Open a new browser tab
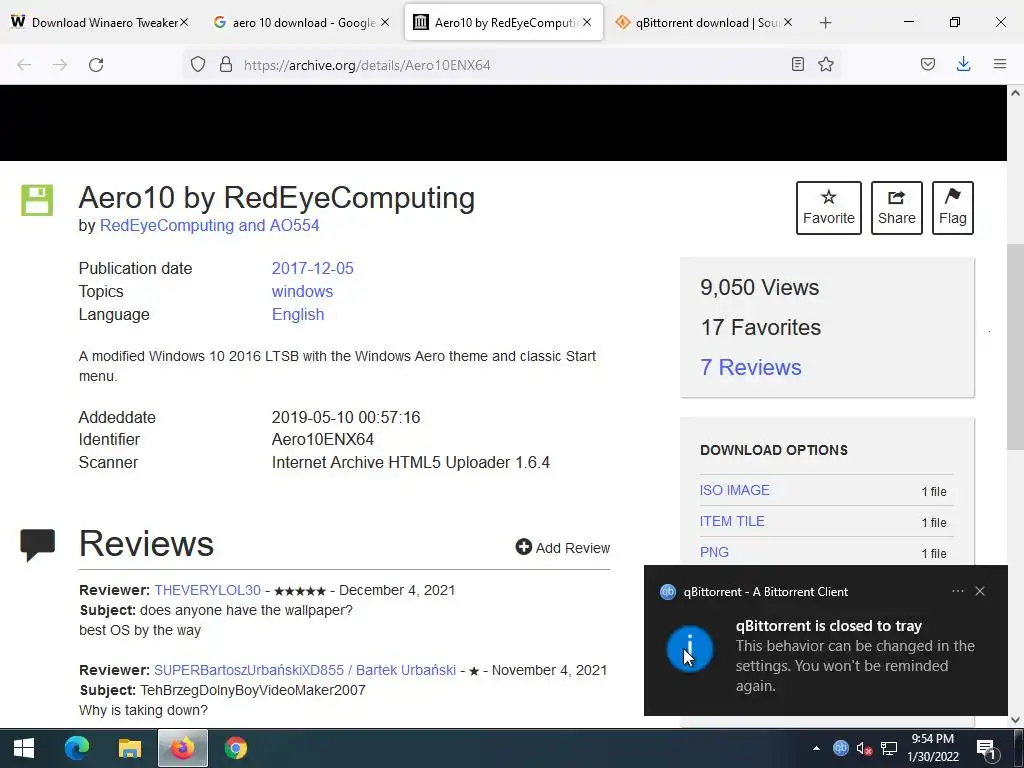 point(825,23)
